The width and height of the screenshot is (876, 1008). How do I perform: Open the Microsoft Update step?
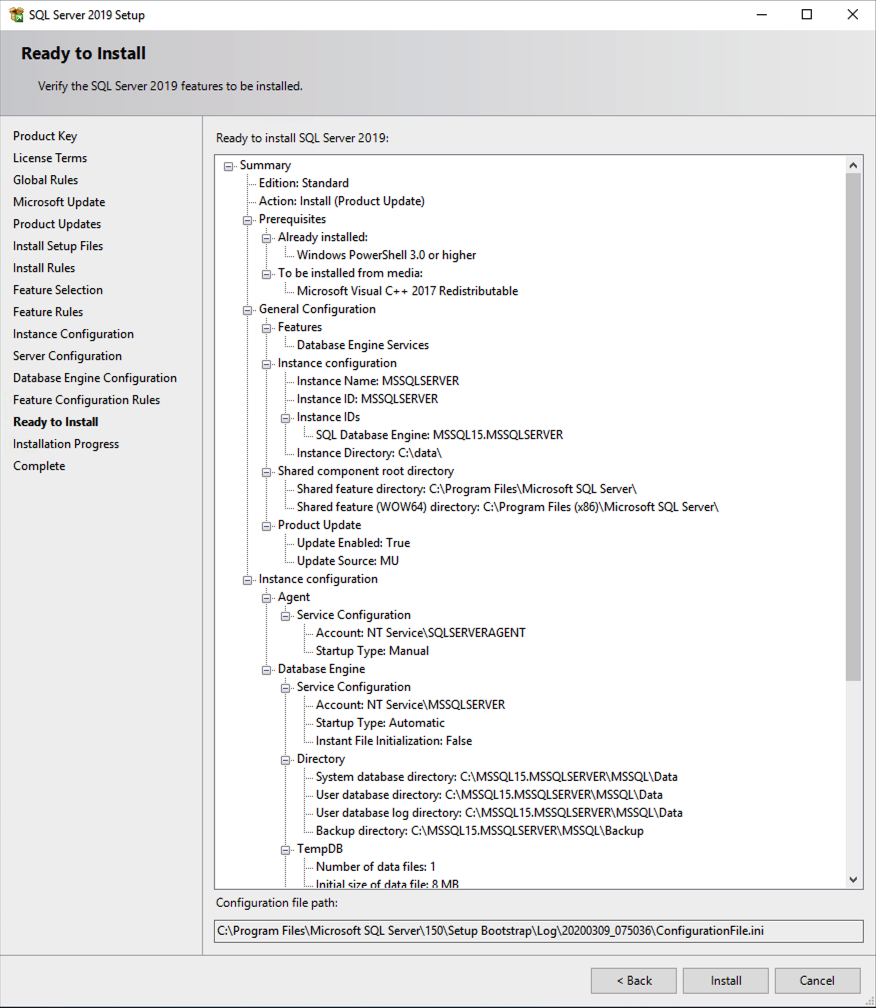(x=59, y=202)
